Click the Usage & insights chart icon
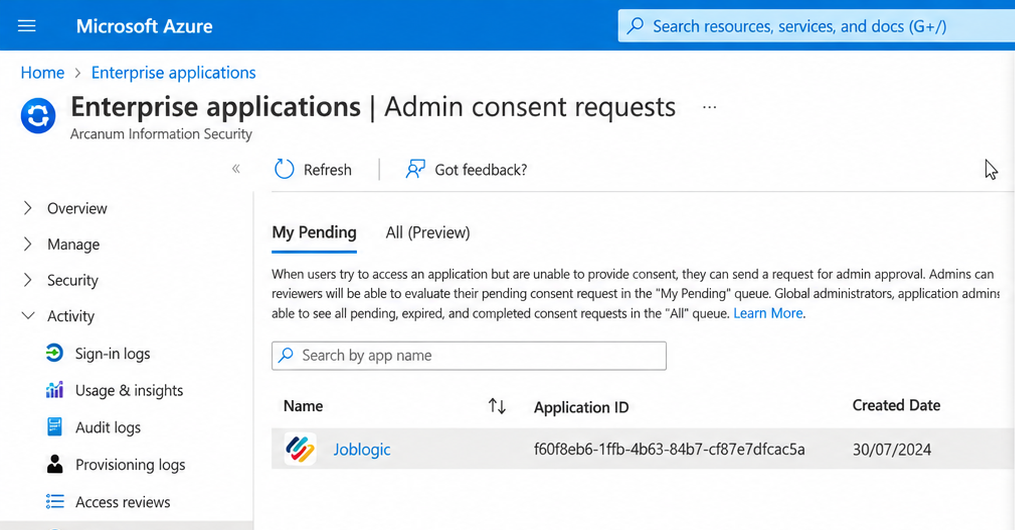Image resolution: width=1015 pixels, height=530 pixels. coord(54,390)
